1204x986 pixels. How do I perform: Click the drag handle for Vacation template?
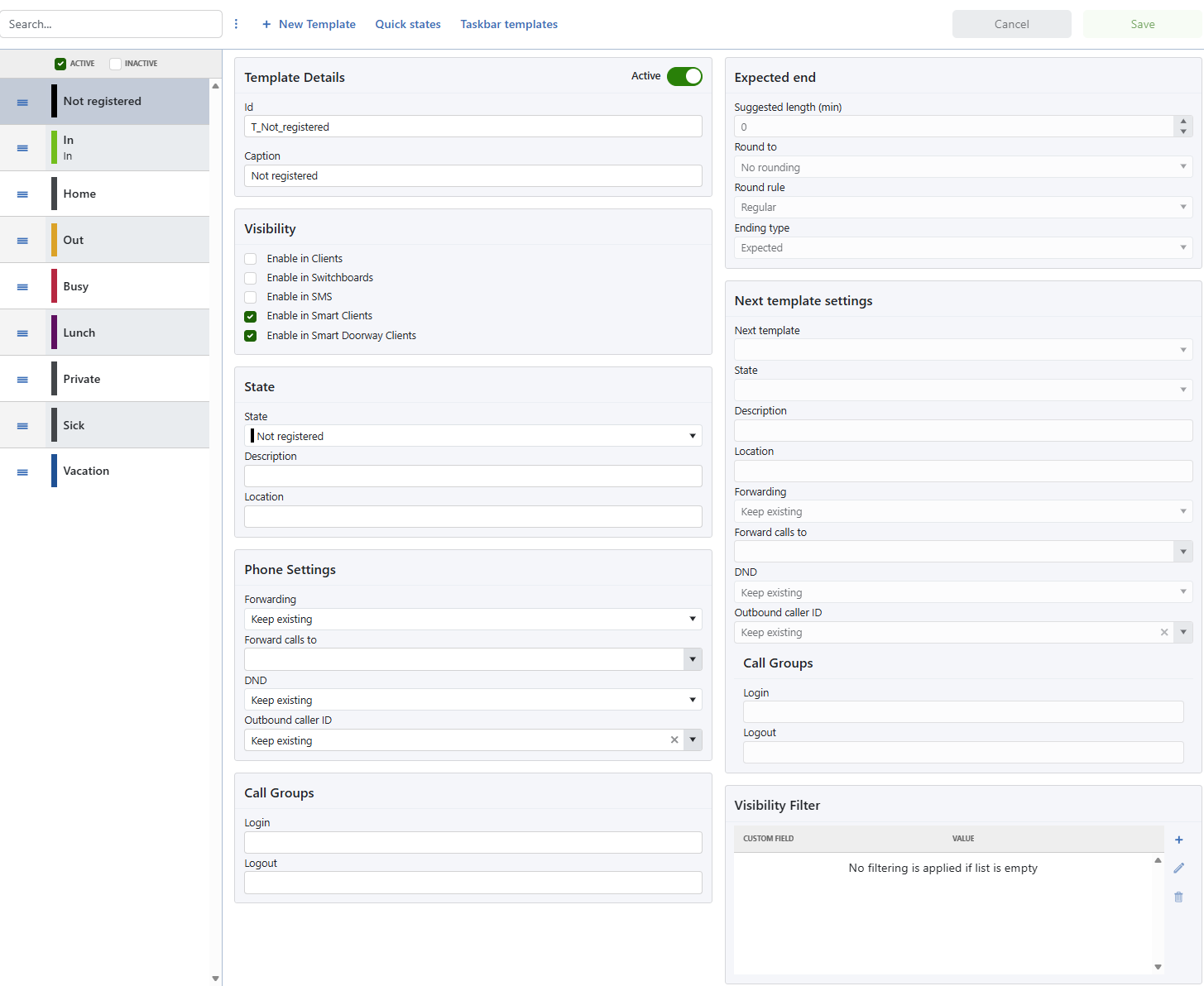(x=22, y=472)
